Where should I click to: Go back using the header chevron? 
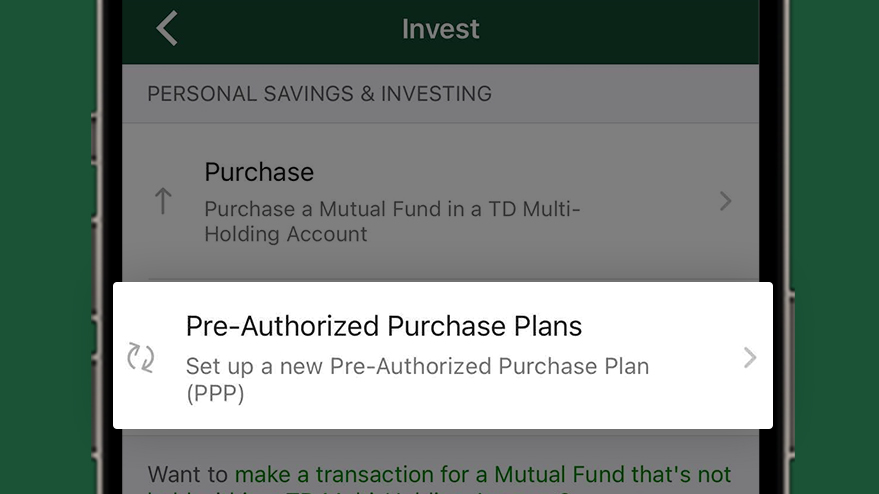(167, 28)
